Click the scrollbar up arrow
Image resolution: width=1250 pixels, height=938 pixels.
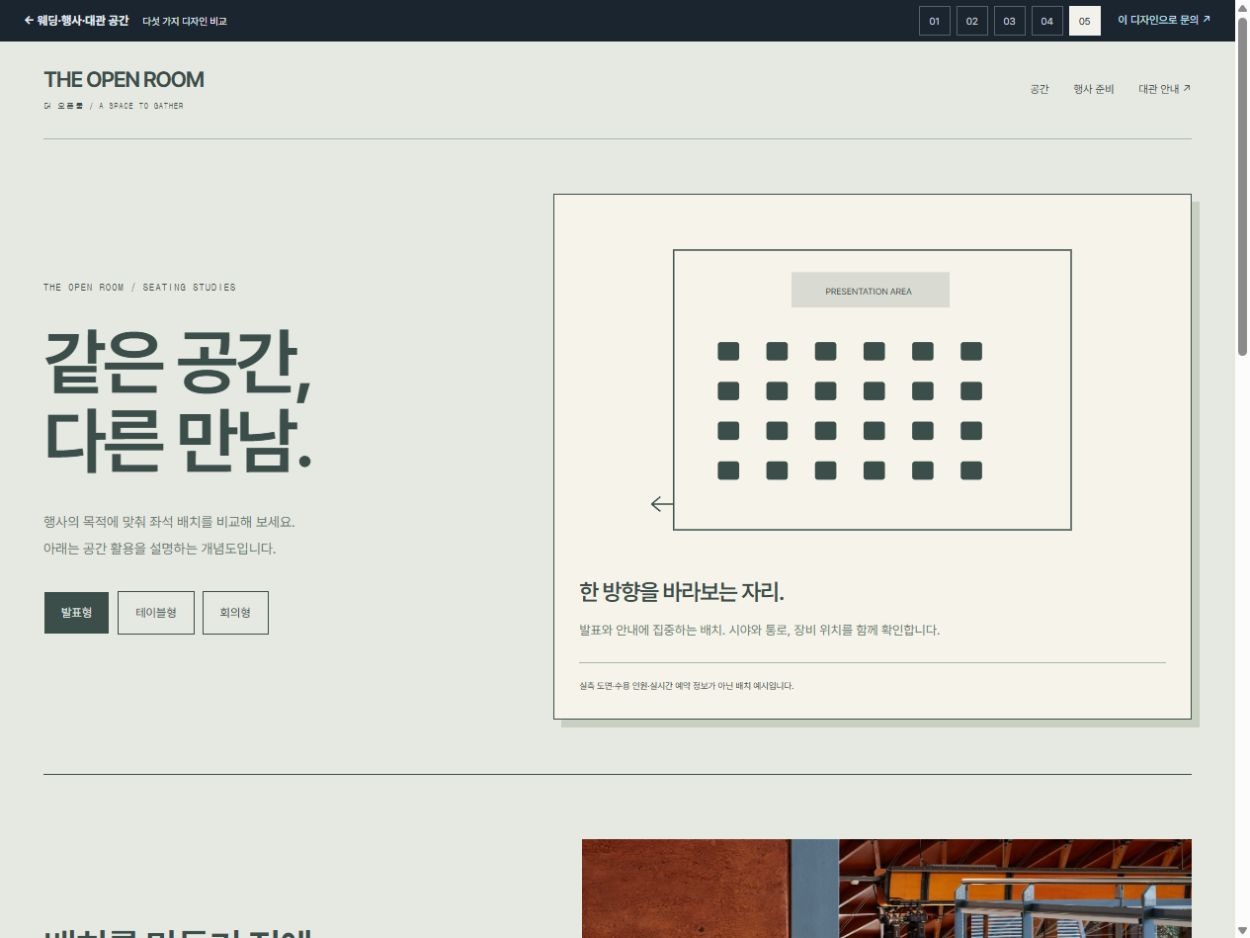(1243, 8)
